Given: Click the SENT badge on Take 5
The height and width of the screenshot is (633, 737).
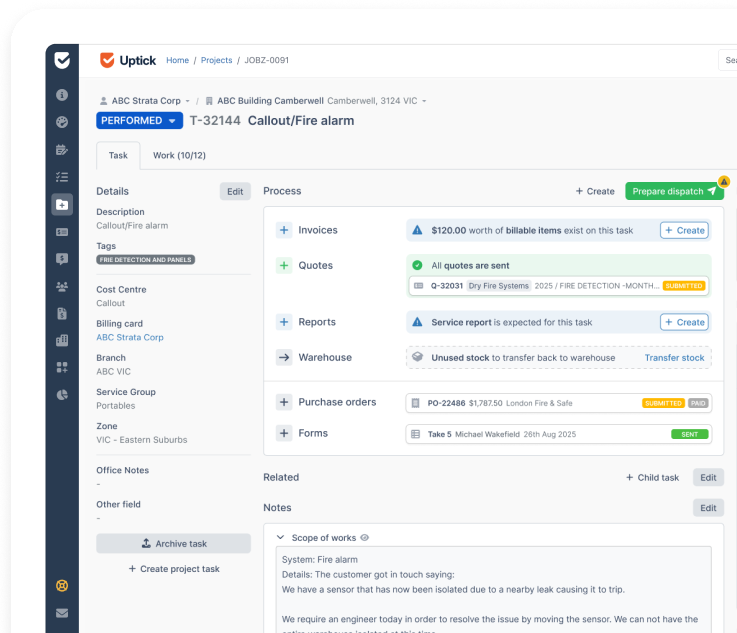Looking at the screenshot, I should [690, 434].
